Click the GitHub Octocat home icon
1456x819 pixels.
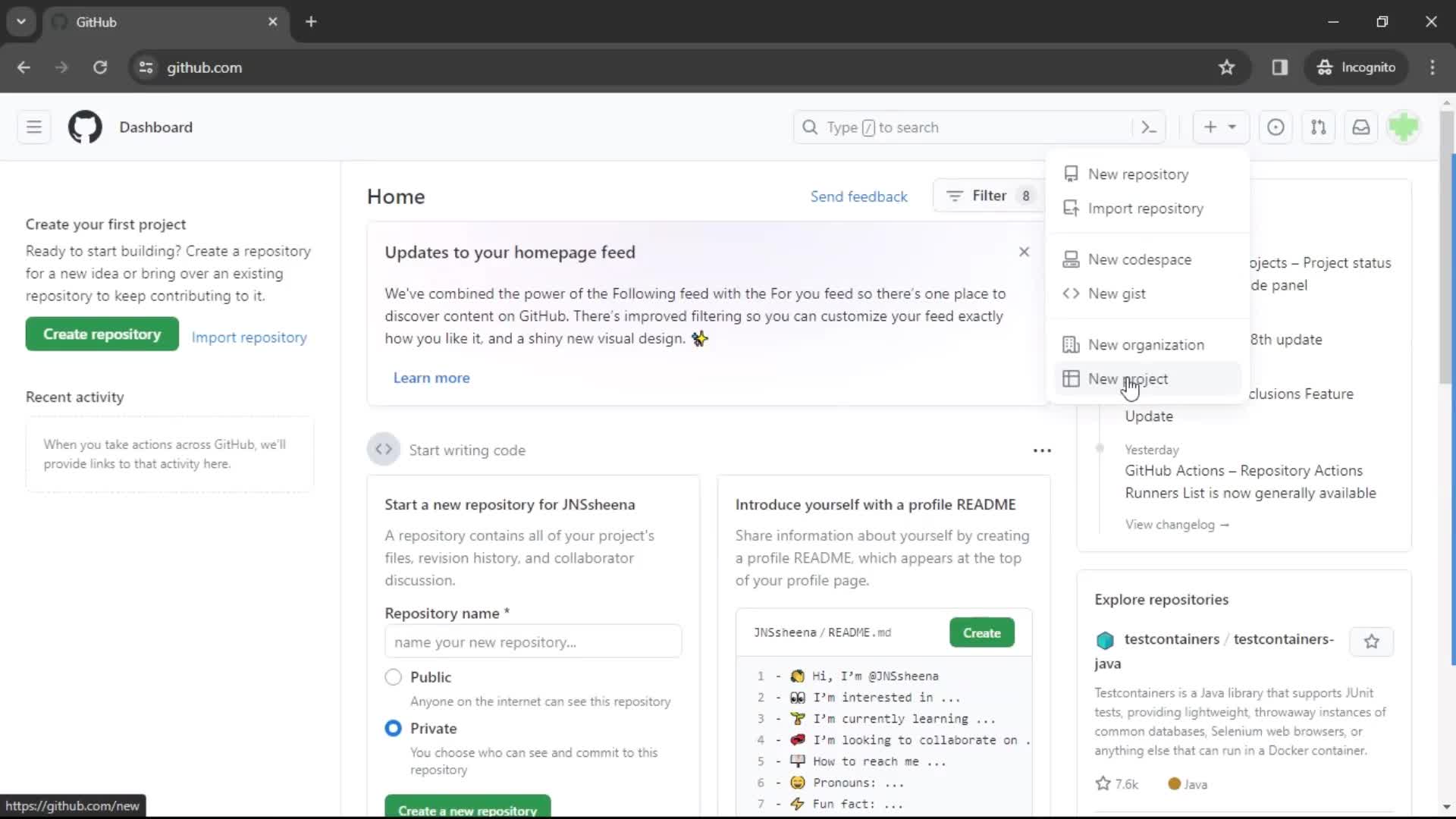pos(85,127)
